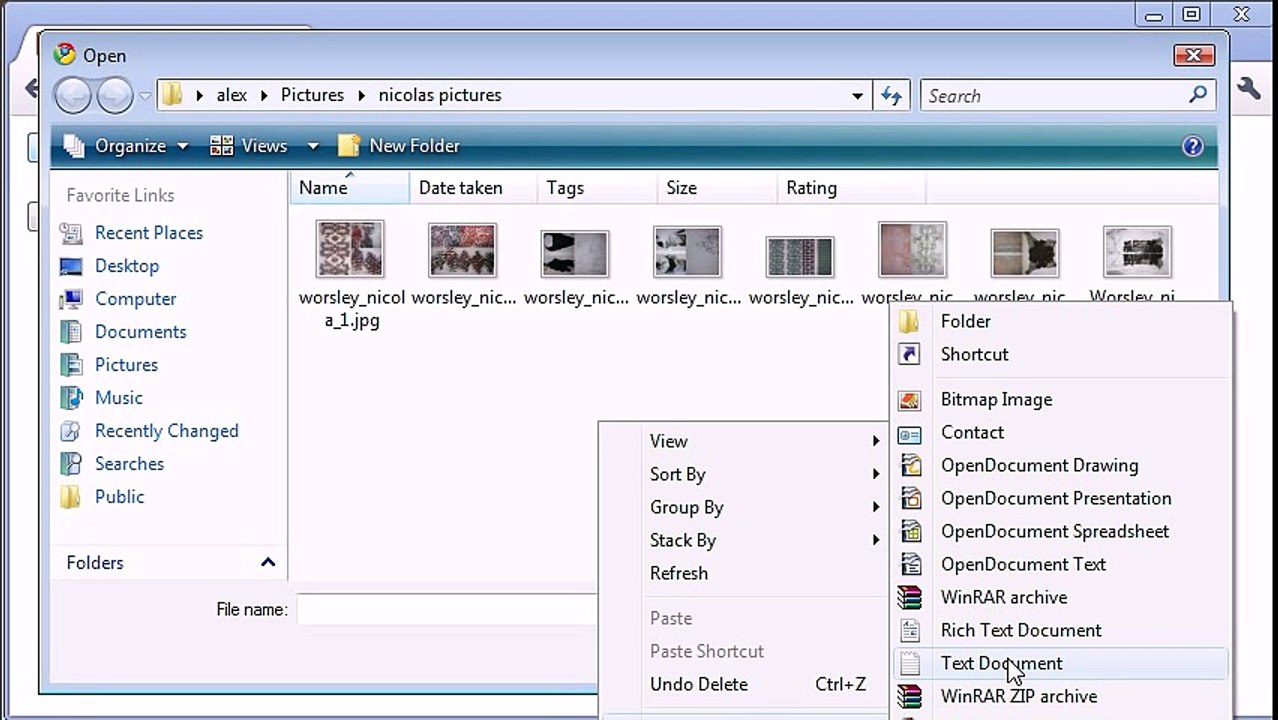The height and width of the screenshot is (720, 1278).
Task: Sort by Size column header
Action: pyautogui.click(x=716, y=188)
